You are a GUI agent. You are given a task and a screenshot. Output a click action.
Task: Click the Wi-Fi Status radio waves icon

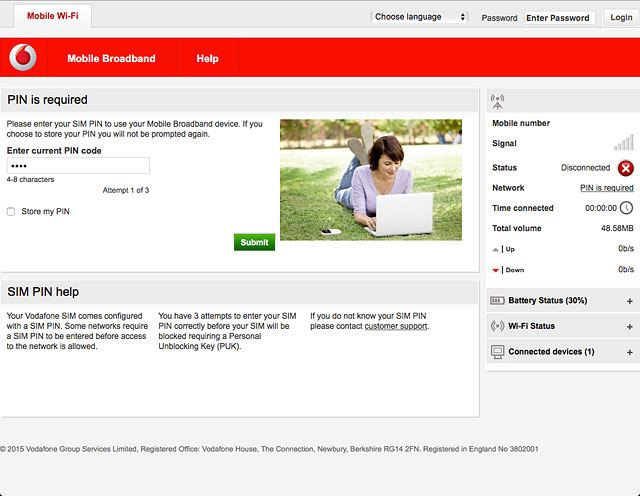coord(497,326)
